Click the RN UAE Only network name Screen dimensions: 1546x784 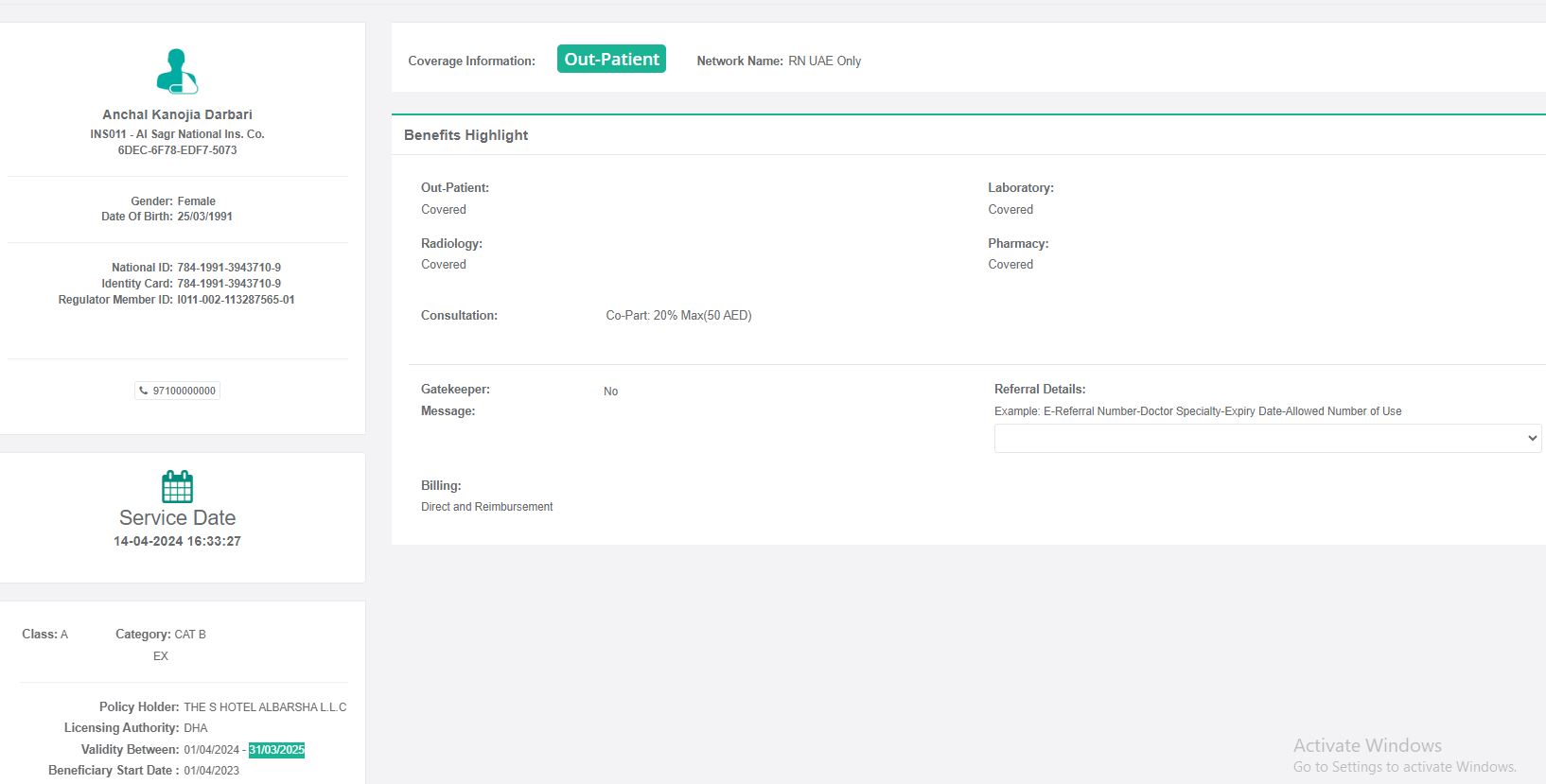(x=824, y=61)
